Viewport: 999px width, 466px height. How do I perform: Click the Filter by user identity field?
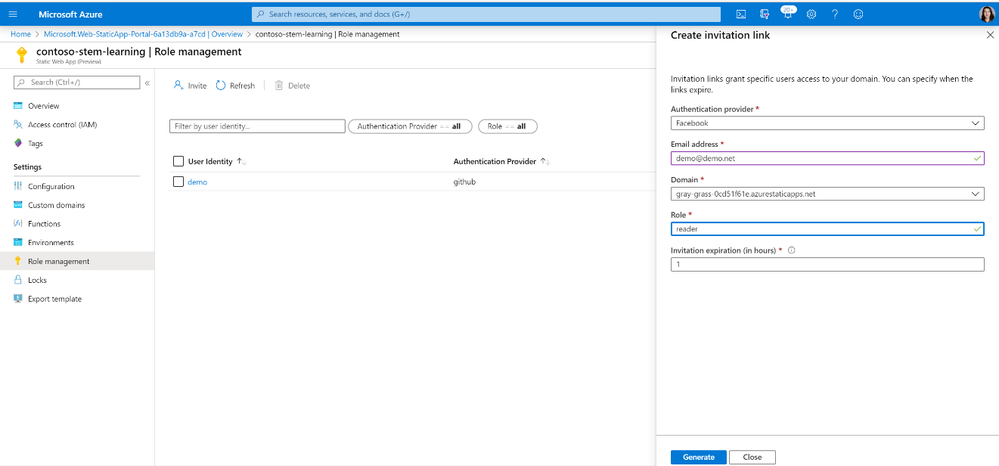(257, 126)
